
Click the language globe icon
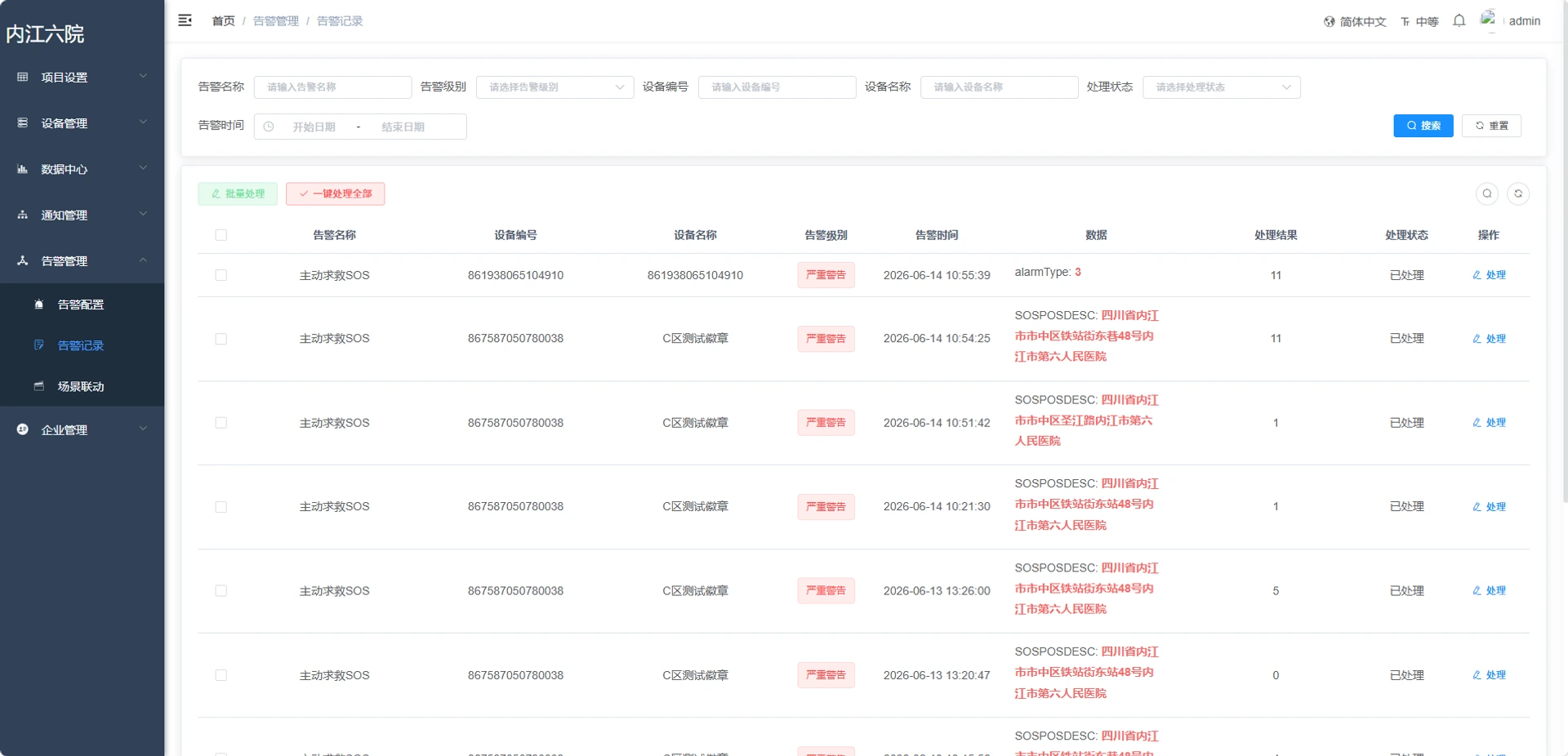pyautogui.click(x=1329, y=22)
